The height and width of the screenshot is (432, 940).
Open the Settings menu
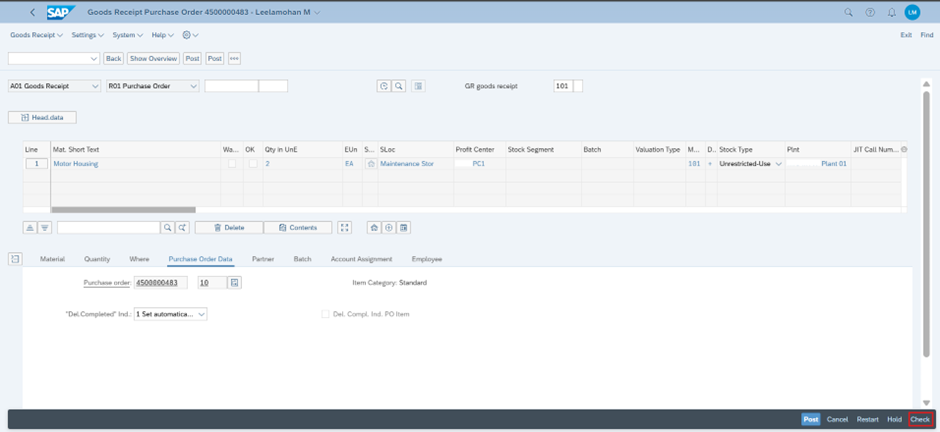point(88,35)
